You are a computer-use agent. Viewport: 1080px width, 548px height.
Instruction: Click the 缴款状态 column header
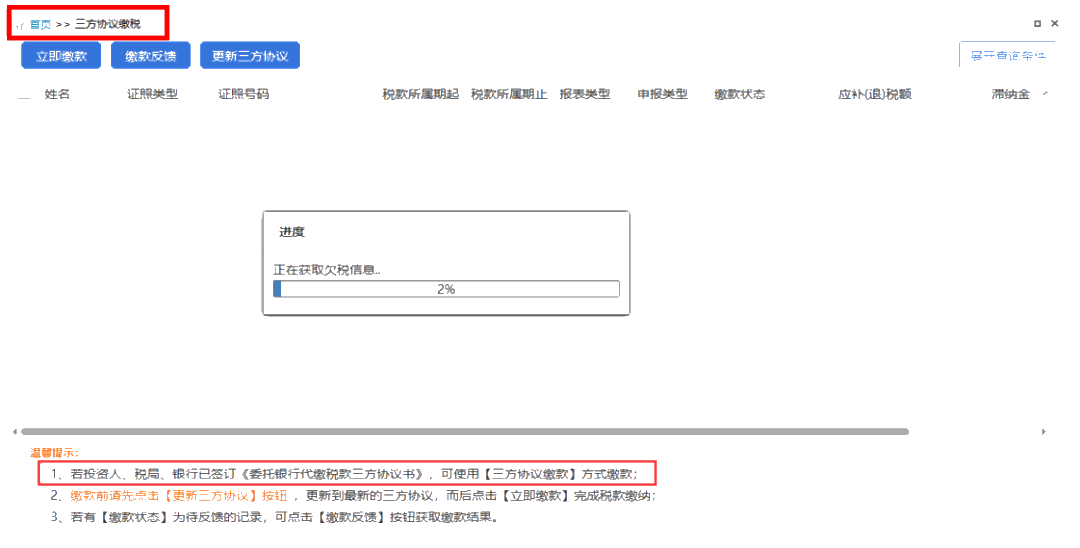[x=740, y=94]
